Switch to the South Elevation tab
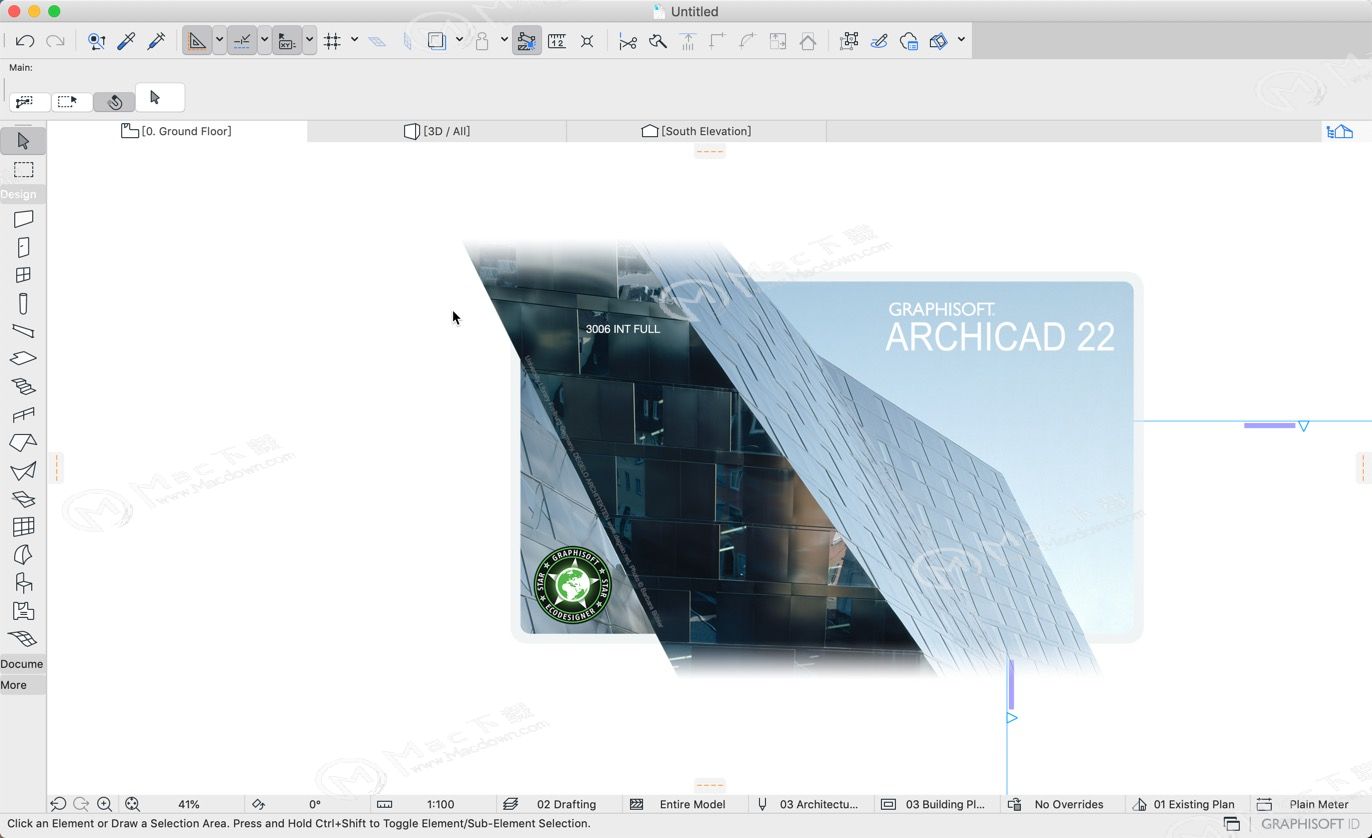Viewport: 1372px width, 838px height. (696, 131)
